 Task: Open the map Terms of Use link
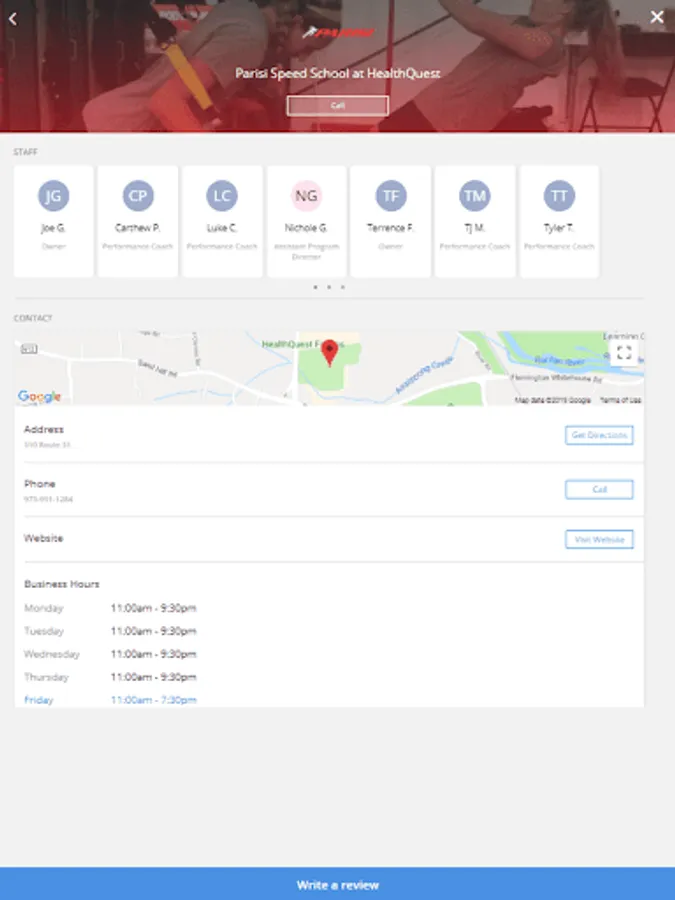[620, 400]
